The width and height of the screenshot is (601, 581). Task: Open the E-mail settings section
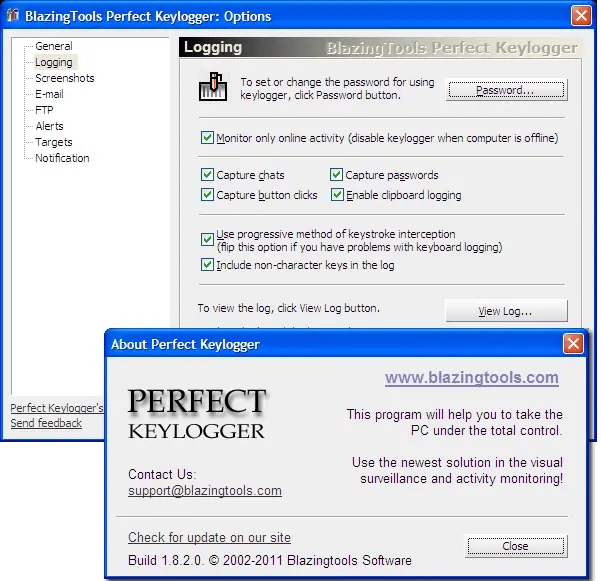(49, 94)
